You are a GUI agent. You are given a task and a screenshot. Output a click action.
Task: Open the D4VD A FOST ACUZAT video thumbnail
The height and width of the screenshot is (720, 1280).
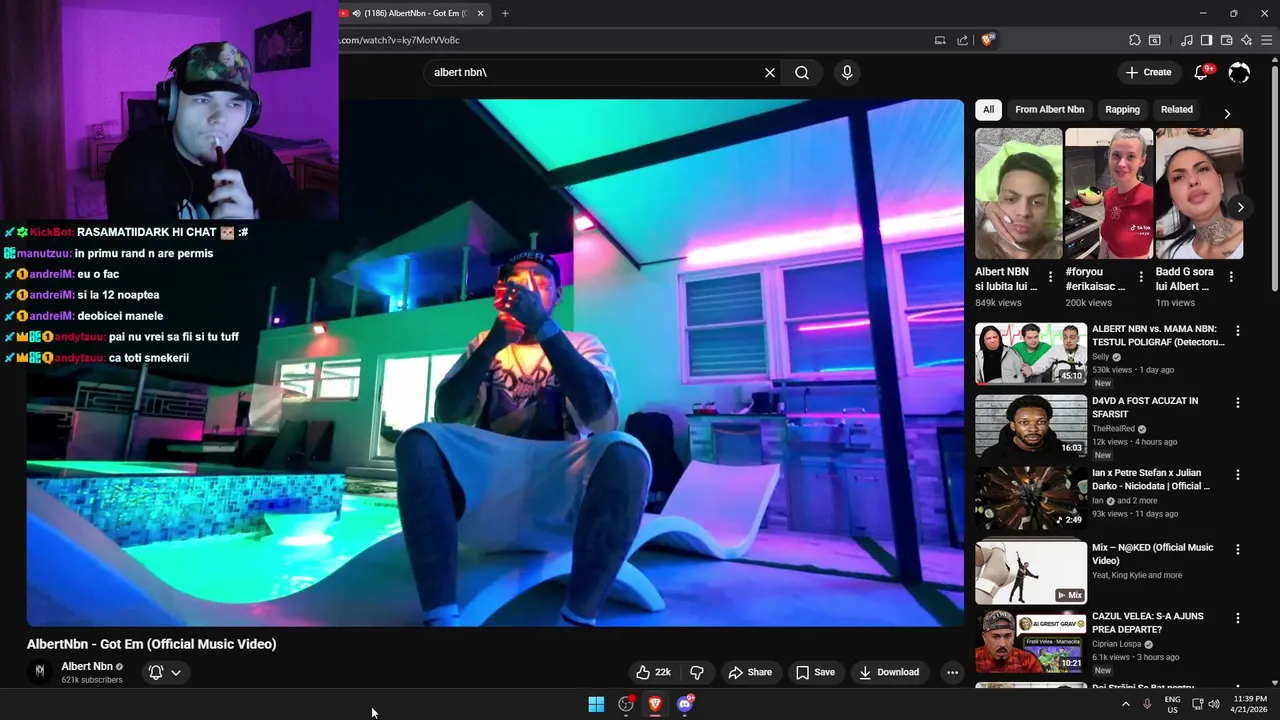click(x=1031, y=425)
